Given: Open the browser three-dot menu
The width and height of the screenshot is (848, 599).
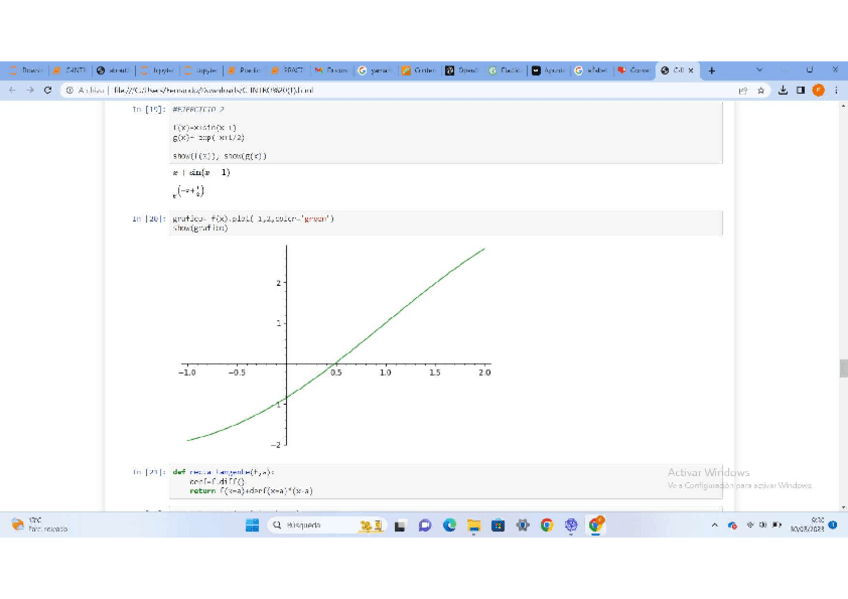Looking at the screenshot, I should pyautogui.click(x=836, y=90).
